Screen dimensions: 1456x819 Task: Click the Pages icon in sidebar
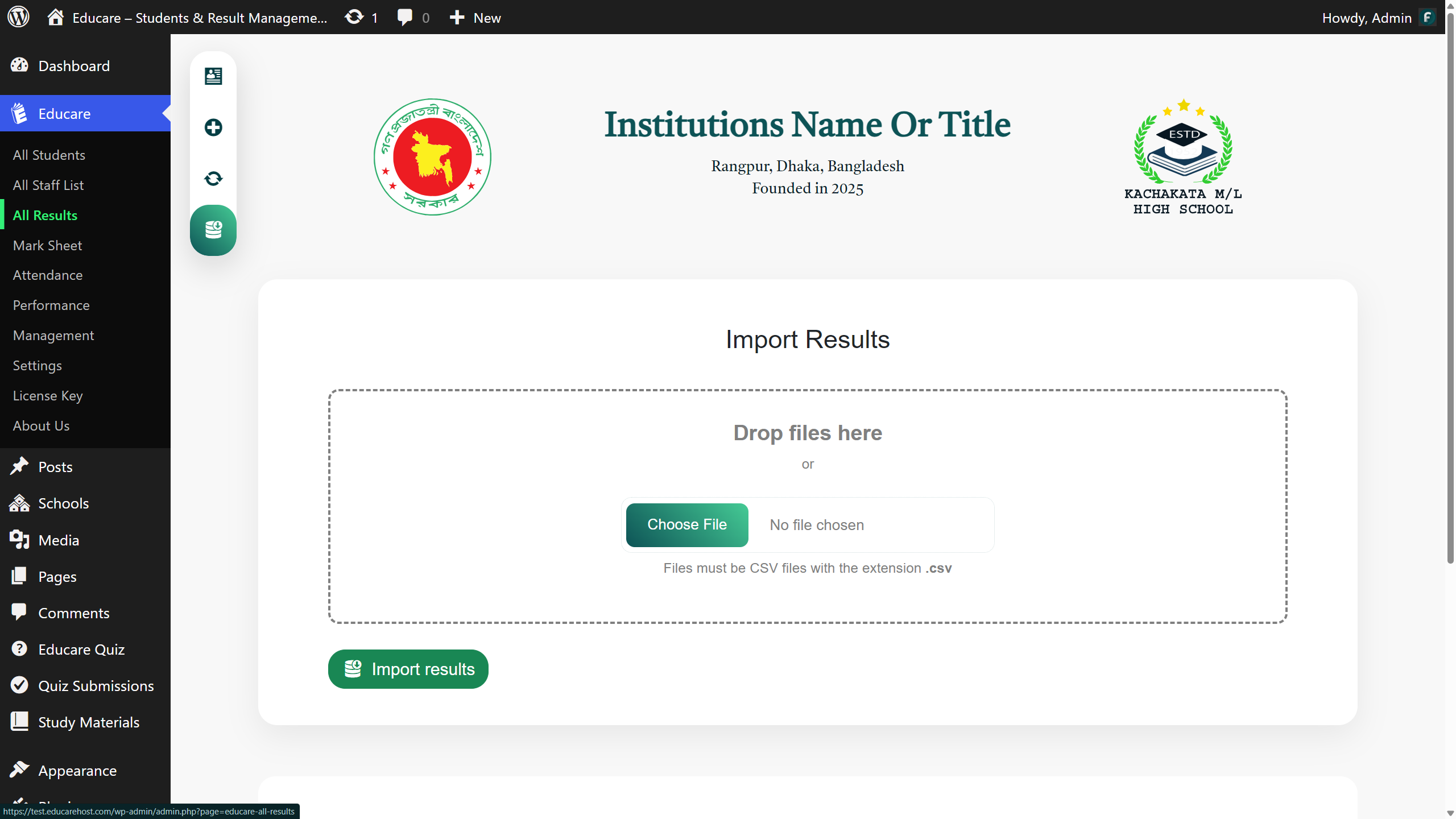tap(19, 576)
